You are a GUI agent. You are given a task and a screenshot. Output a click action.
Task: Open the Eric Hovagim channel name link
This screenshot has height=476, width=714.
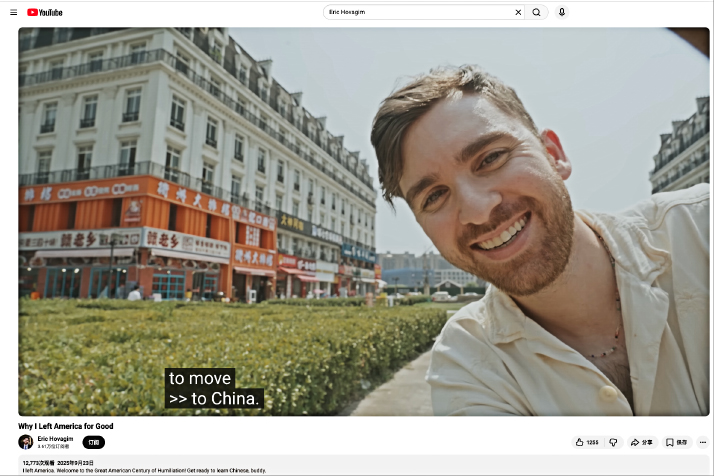click(56, 439)
